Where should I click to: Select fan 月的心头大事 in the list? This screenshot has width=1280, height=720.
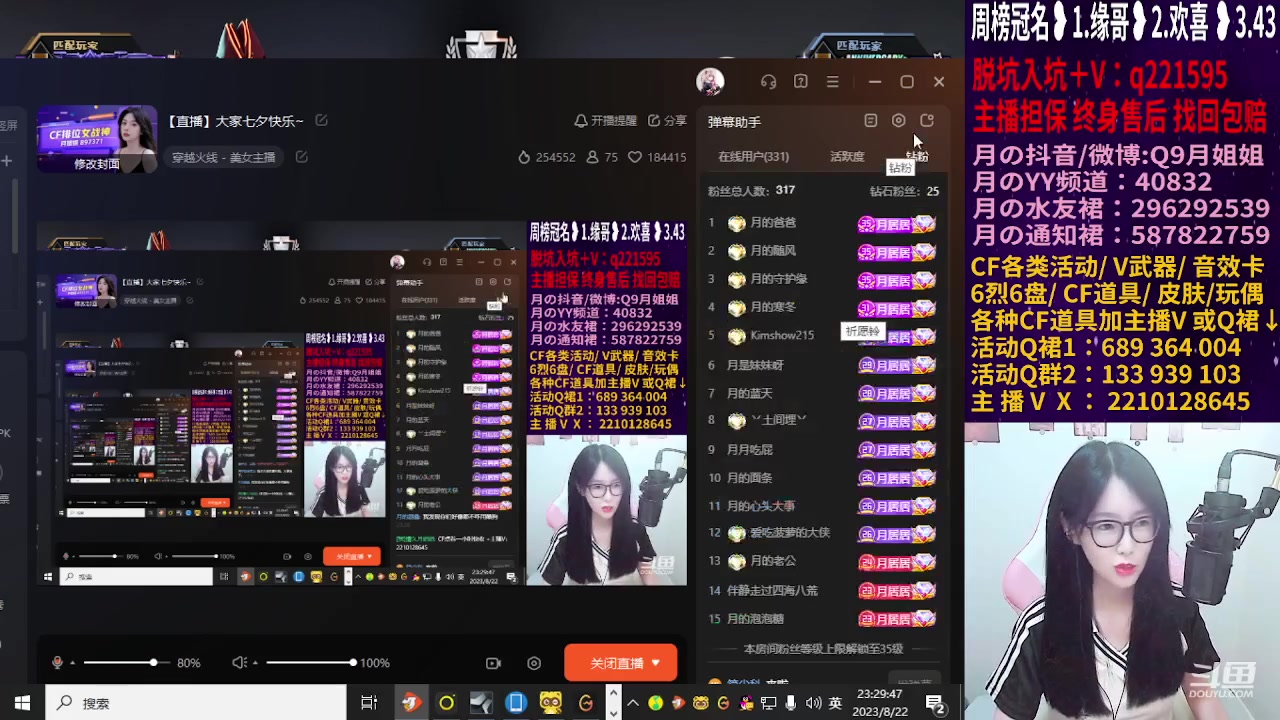pos(761,505)
